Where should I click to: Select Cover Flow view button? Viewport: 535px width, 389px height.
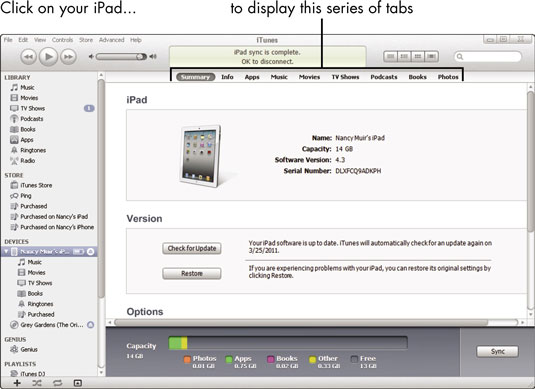click(x=432, y=57)
